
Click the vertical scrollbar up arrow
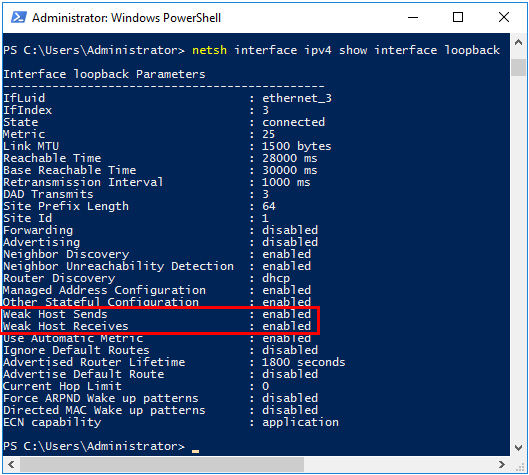pyautogui.click(x=519, y=43)
